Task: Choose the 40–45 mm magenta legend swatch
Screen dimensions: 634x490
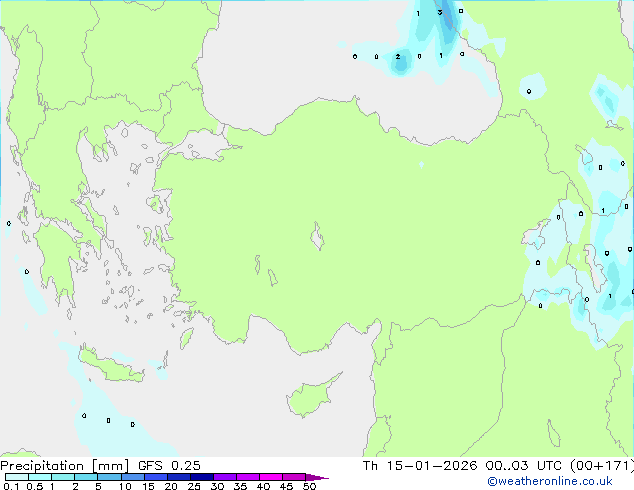Action: click(x=271, y=477)
